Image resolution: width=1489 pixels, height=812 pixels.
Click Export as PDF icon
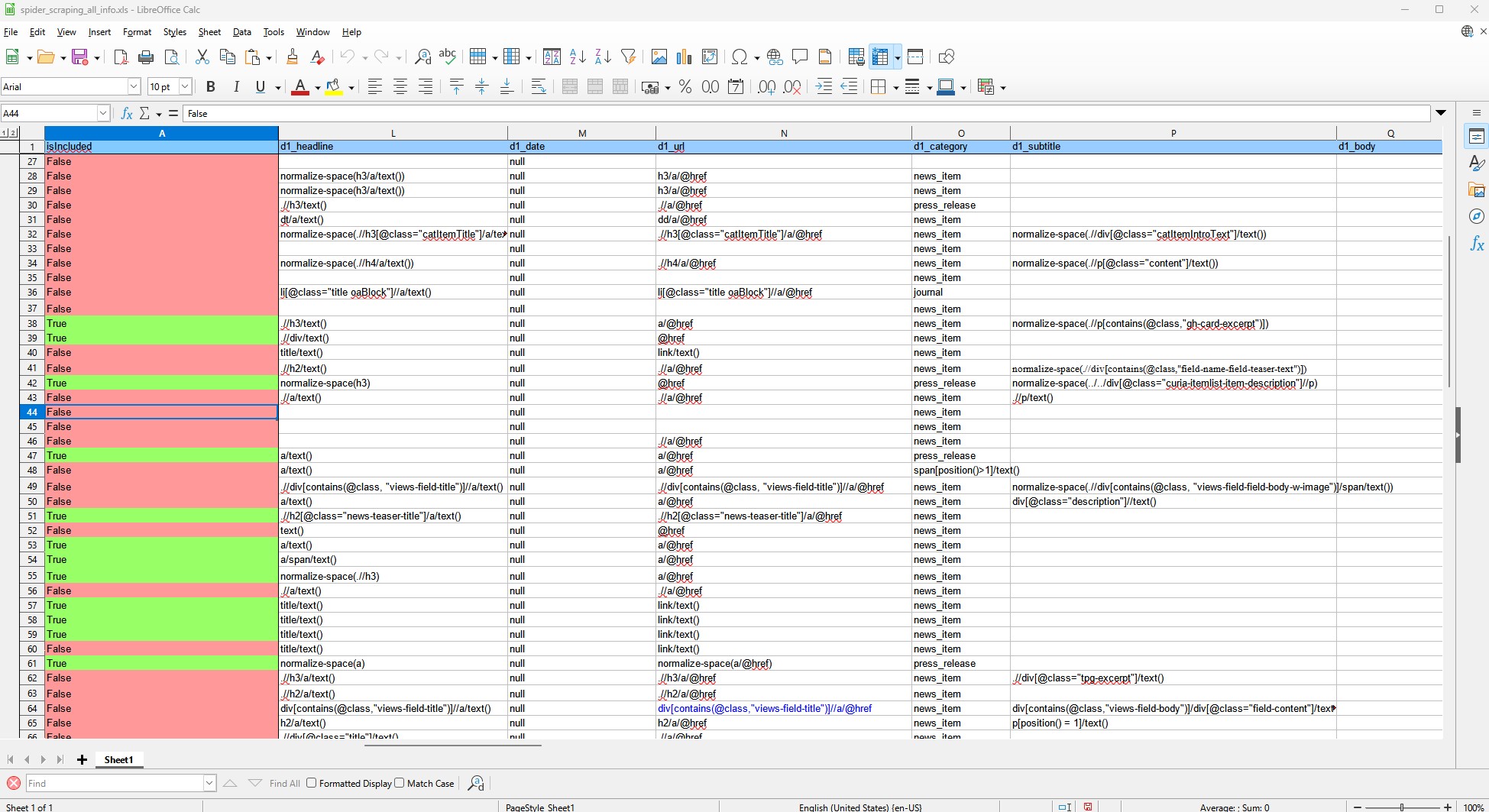coord(121,57)
